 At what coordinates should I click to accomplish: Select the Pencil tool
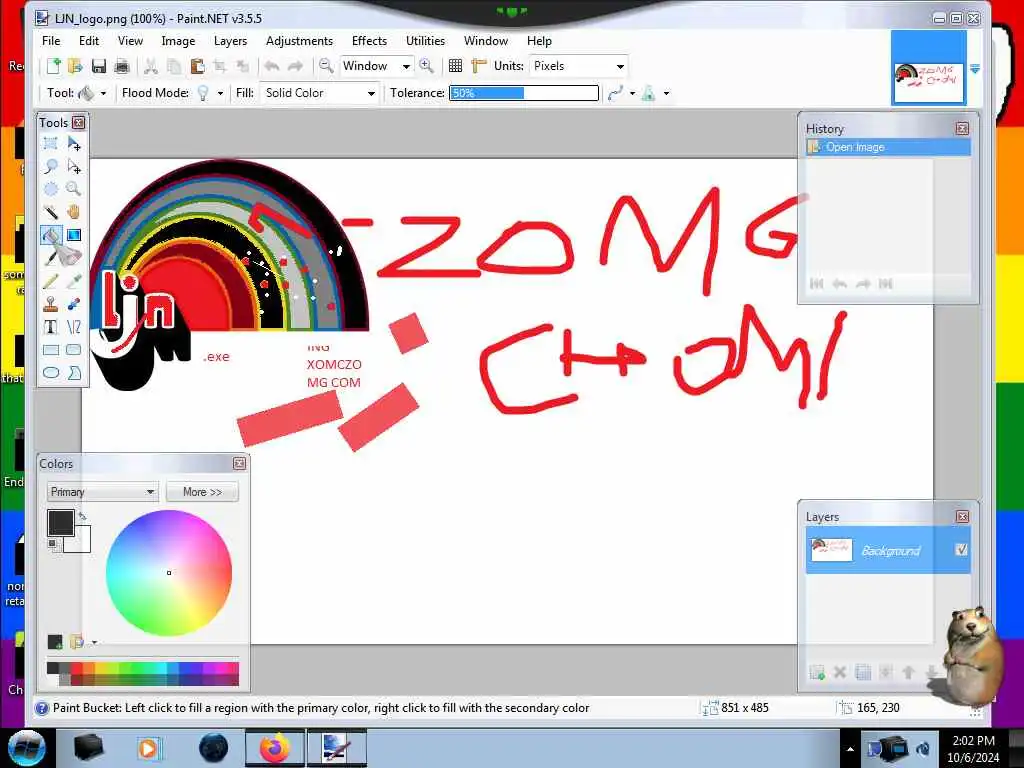50,281
